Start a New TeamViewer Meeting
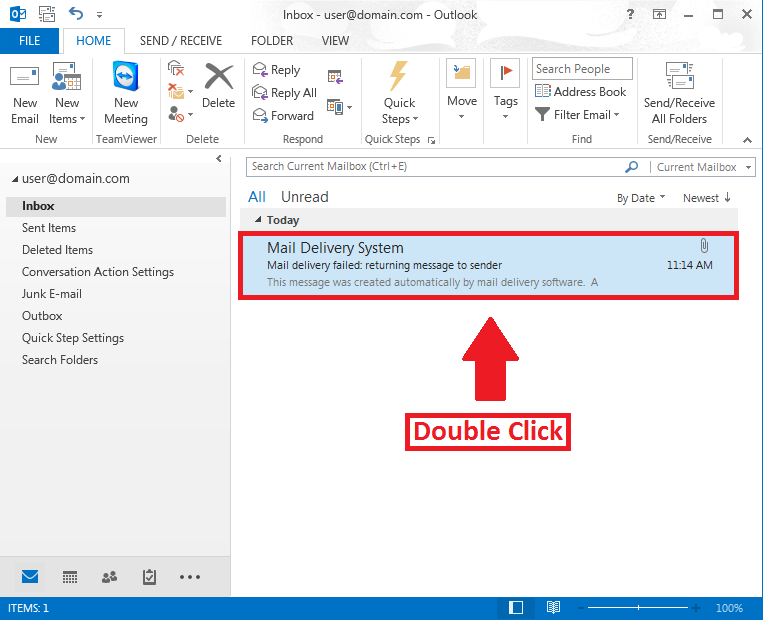The height and width of the screenshot is (620, 763). click(126, 93)
